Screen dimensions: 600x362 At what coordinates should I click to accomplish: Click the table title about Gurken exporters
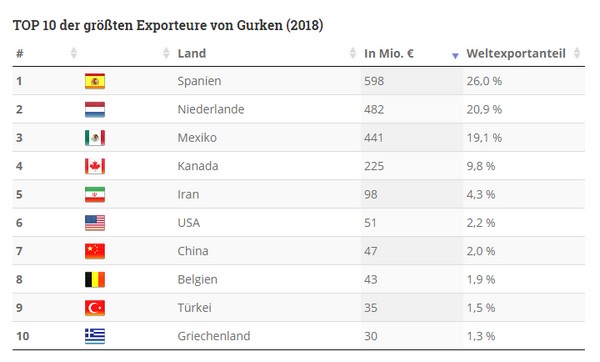[168, 25]
